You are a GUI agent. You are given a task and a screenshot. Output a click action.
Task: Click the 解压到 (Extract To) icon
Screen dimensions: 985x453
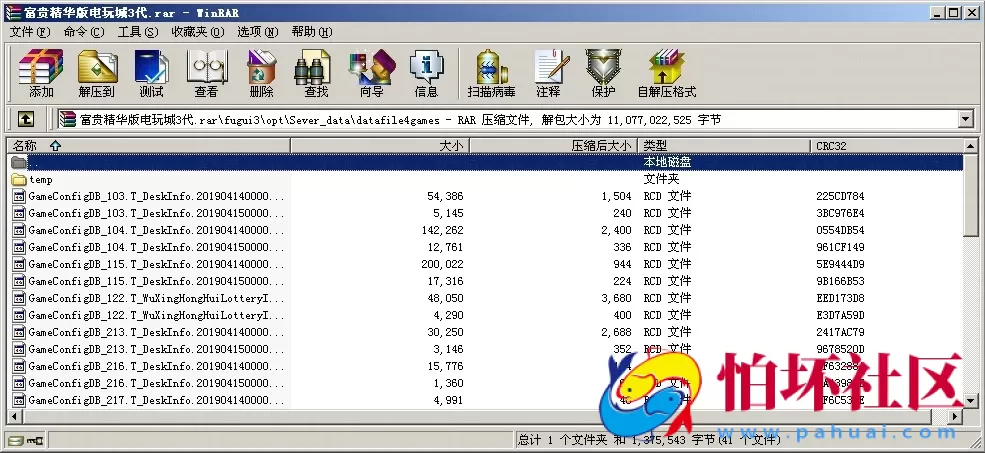pos(97,74)
